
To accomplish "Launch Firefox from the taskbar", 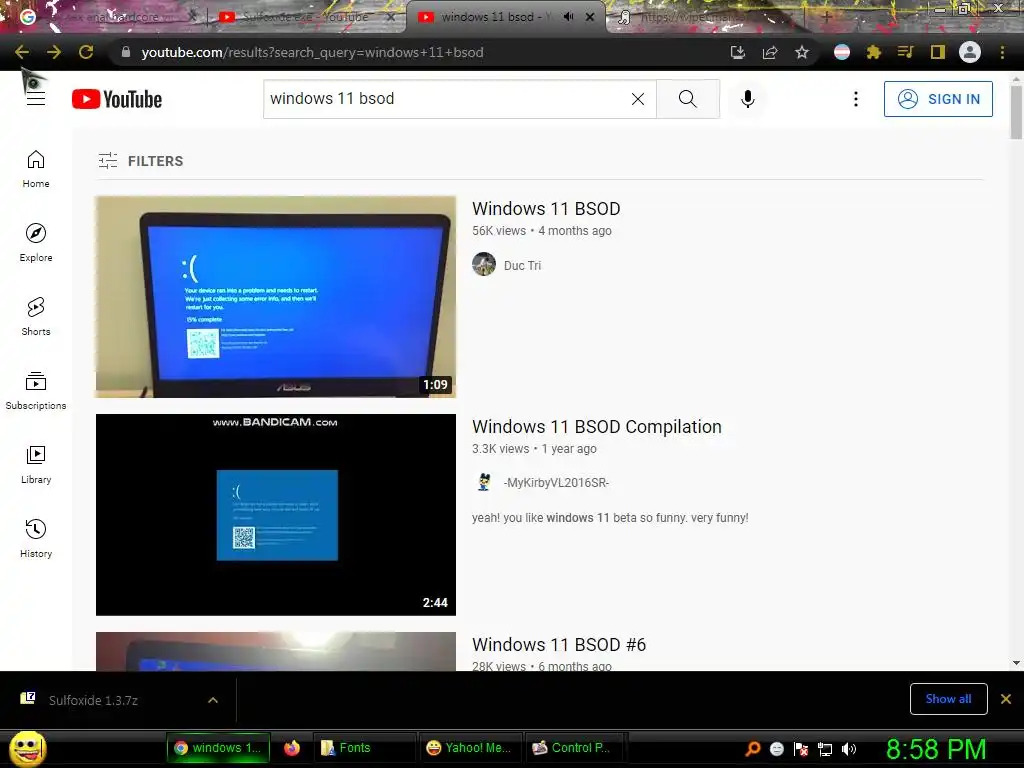I will [x=292, y=748].
